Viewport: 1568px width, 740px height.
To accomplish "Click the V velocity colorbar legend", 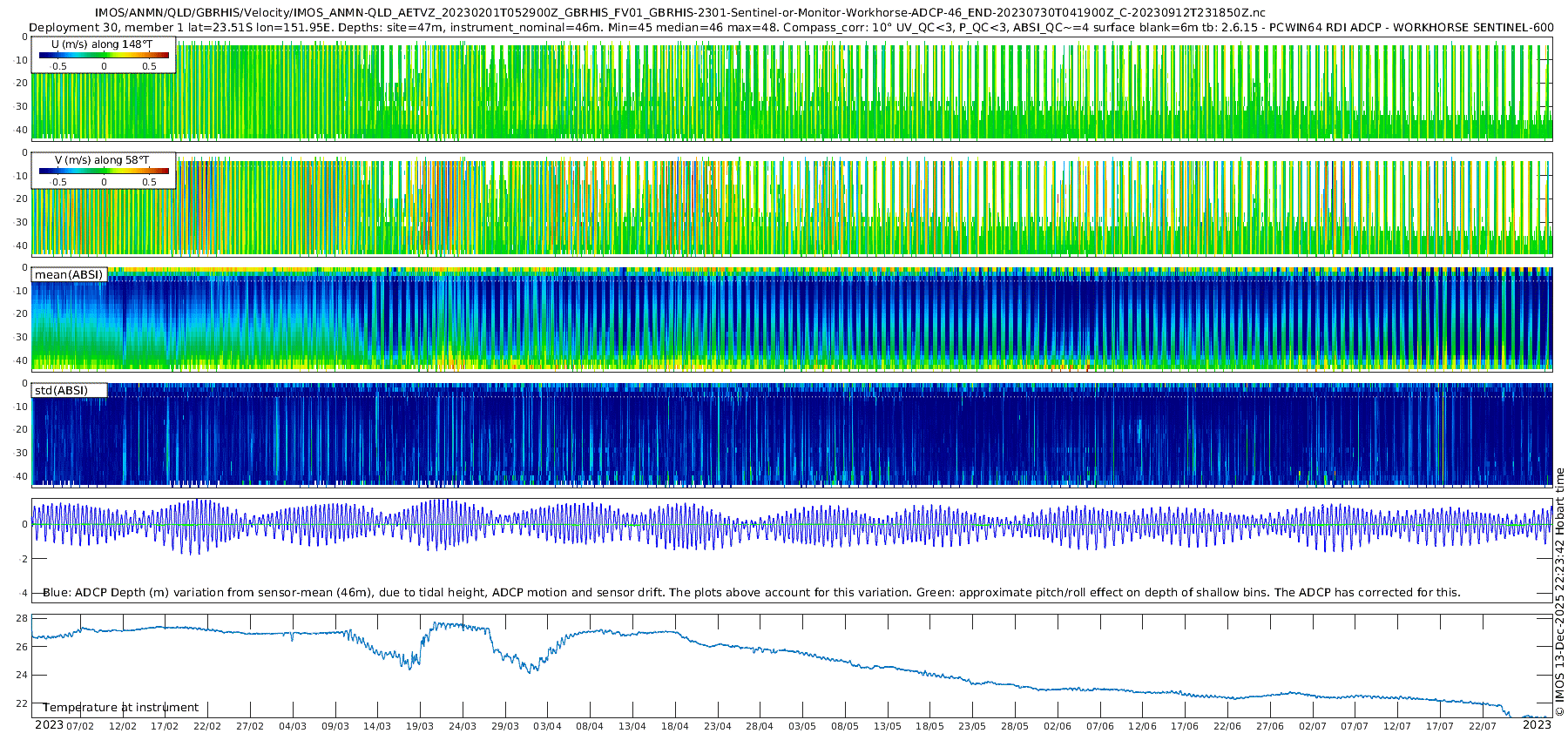I will point(104,171).
